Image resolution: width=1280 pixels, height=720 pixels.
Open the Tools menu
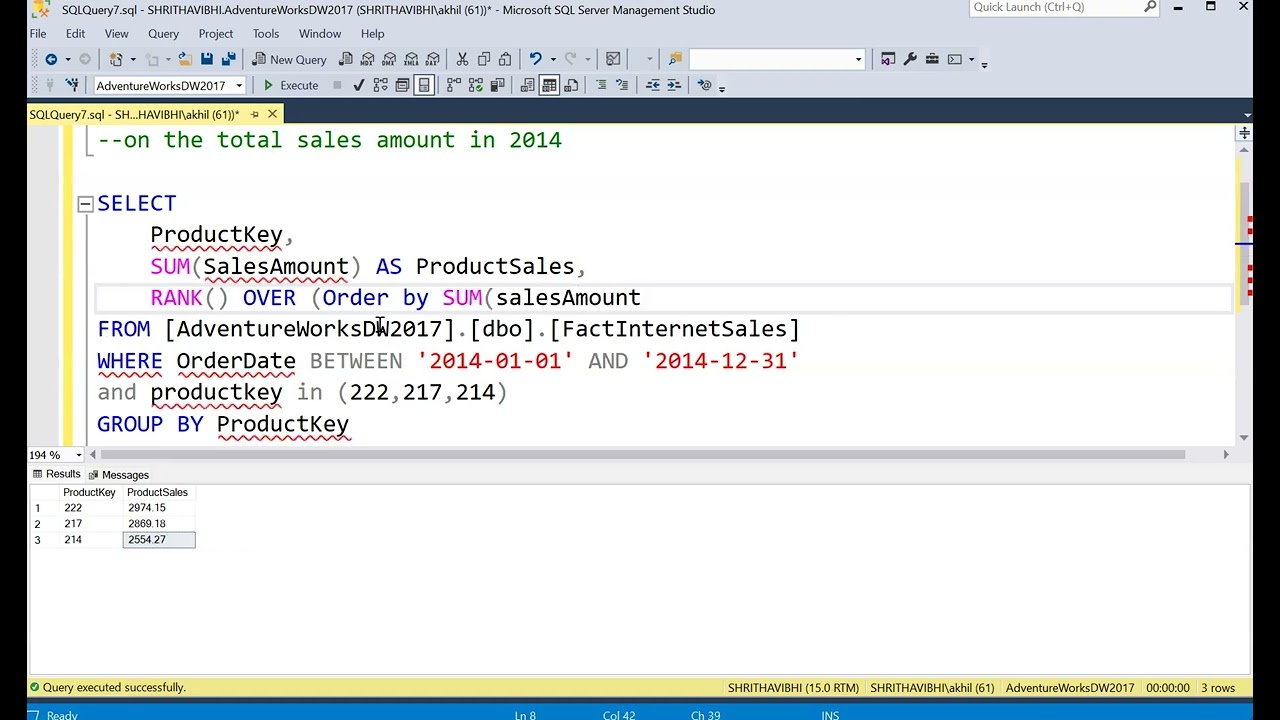coord(266,33)
